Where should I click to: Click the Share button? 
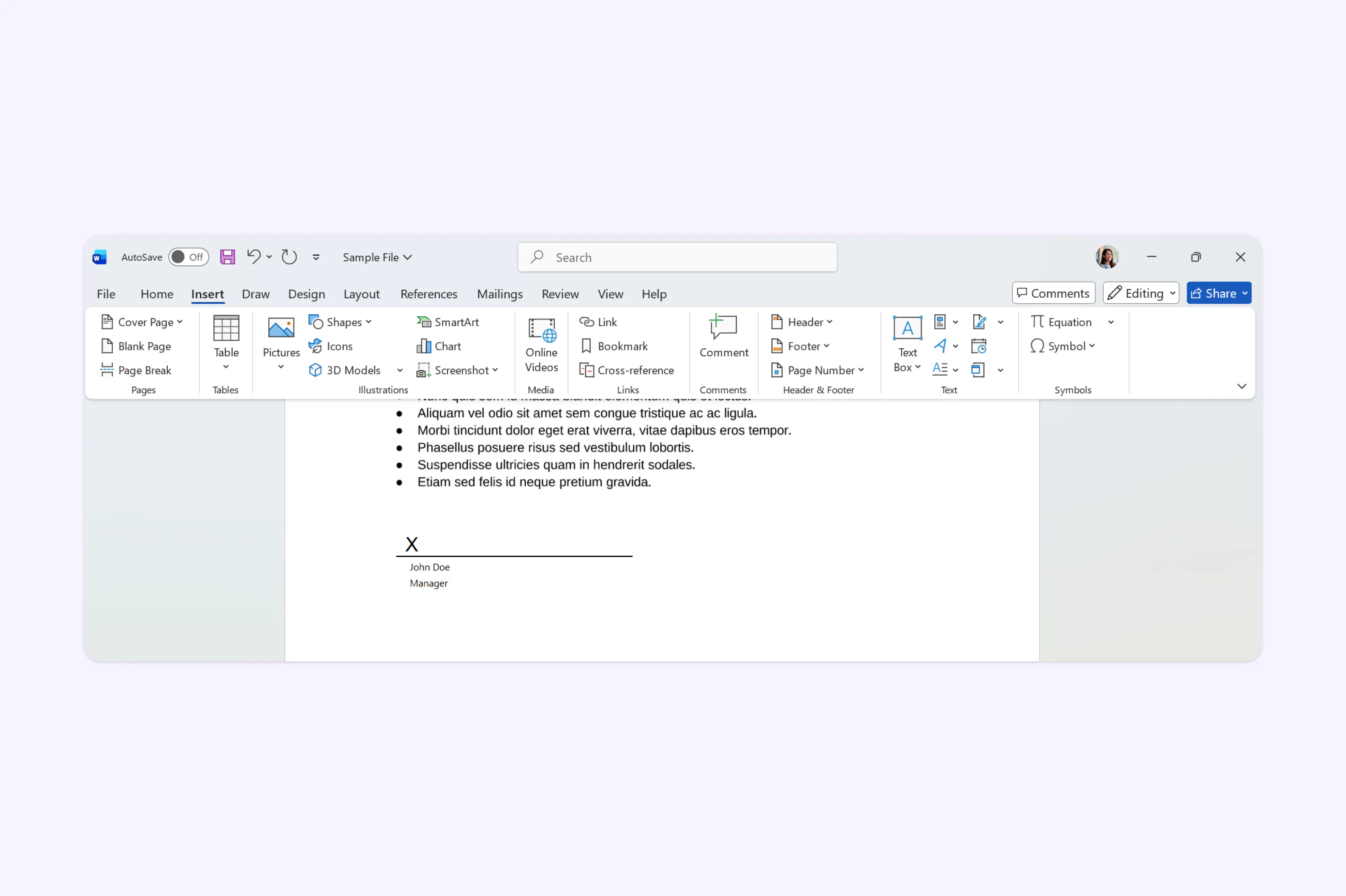coord(1214,293)
